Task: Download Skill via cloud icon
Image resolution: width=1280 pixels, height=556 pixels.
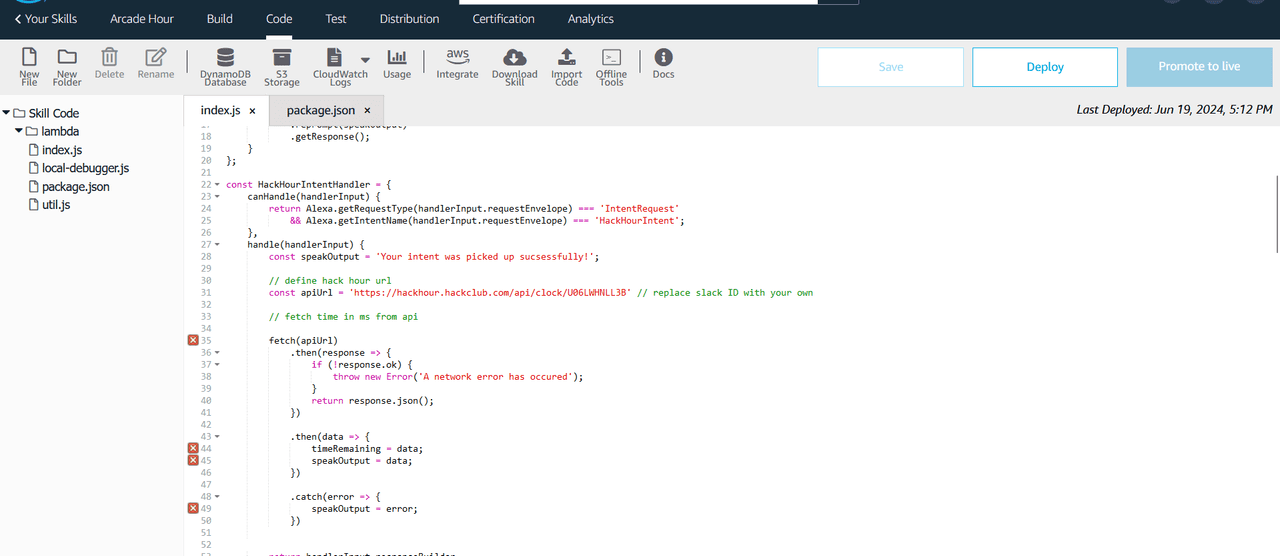Action: 514,58
